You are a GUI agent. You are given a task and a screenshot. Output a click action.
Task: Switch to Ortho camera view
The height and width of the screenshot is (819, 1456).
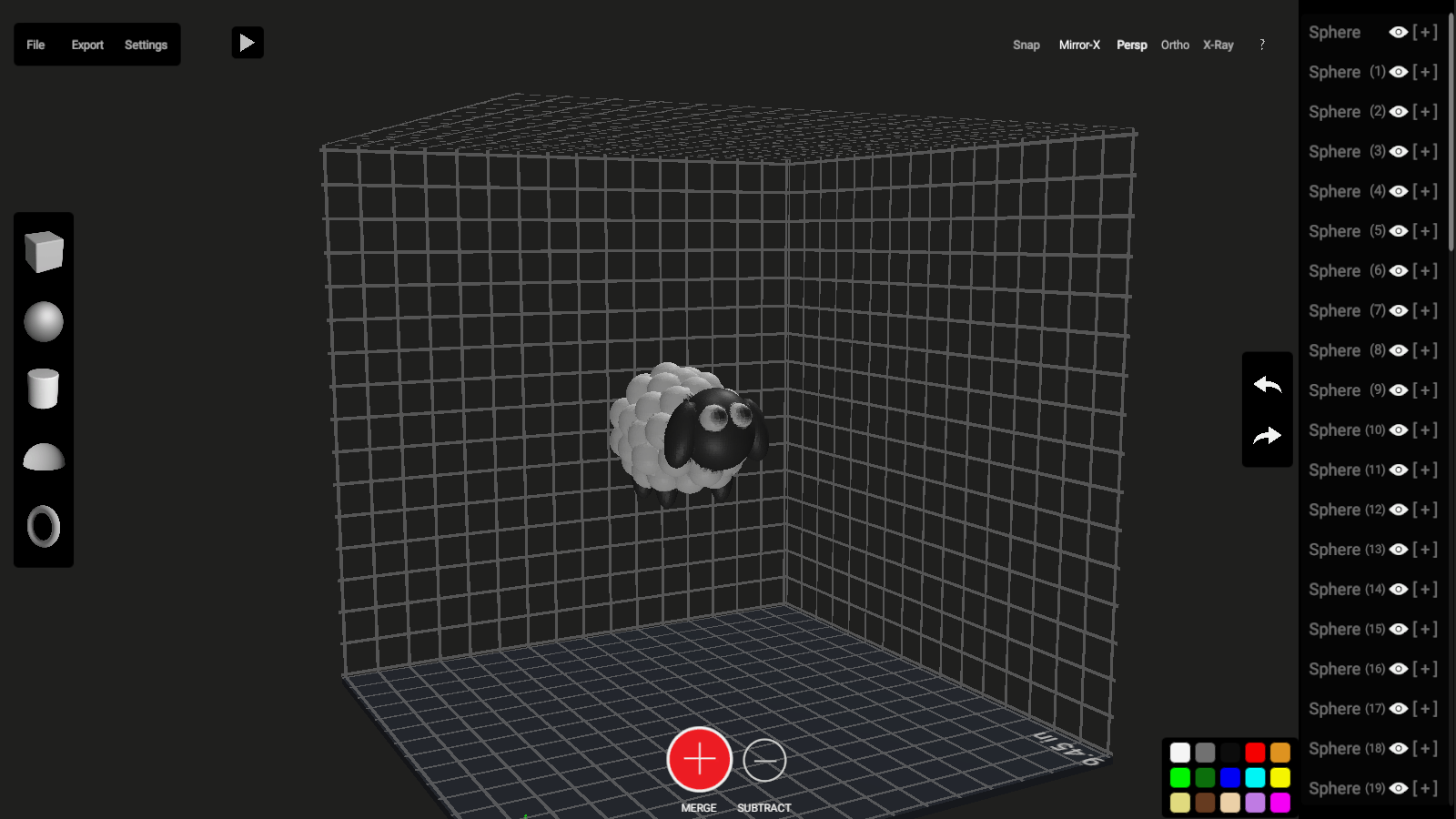(x=1175, y=45)
